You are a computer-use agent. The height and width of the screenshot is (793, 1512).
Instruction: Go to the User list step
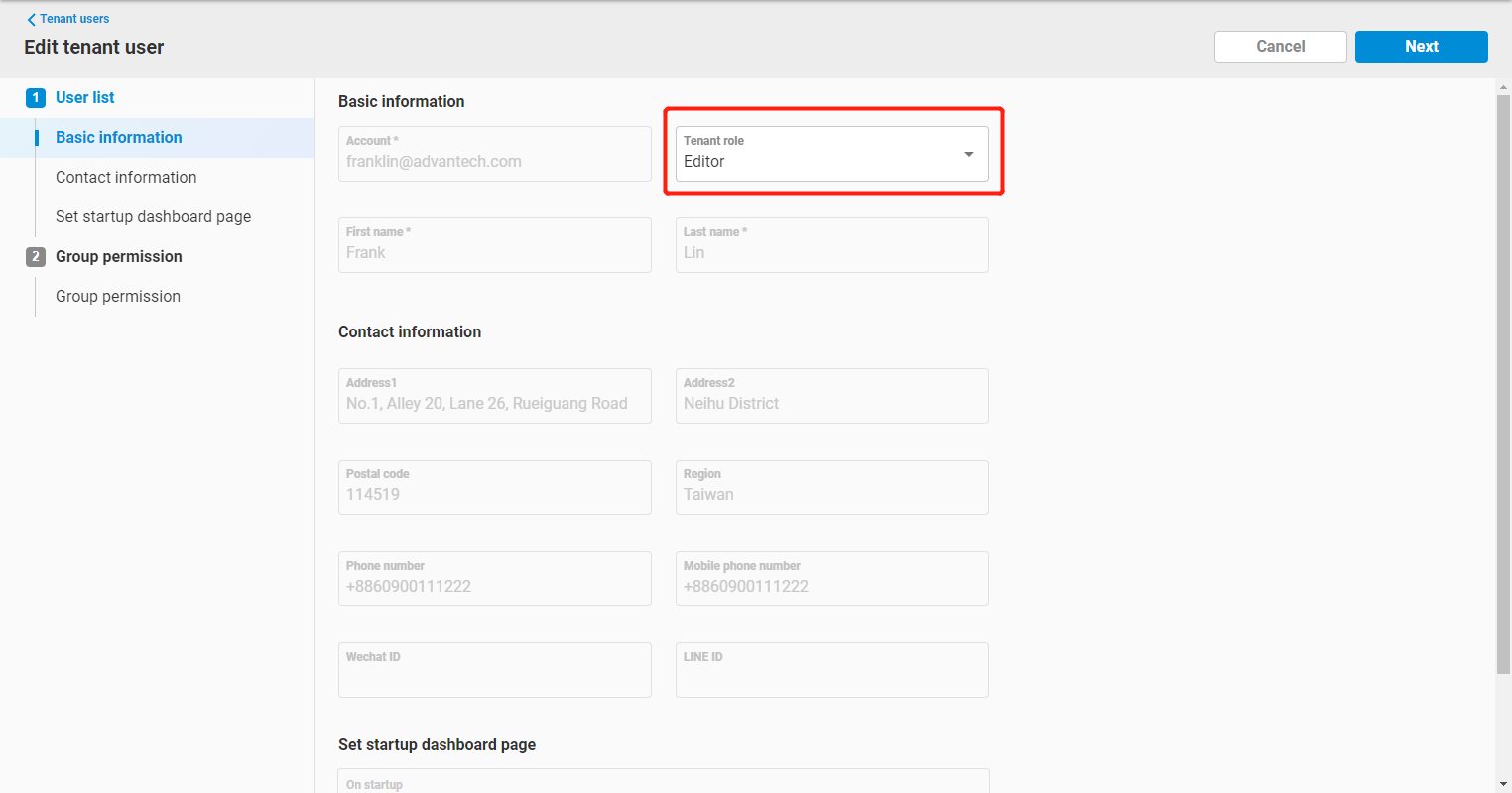85,97
